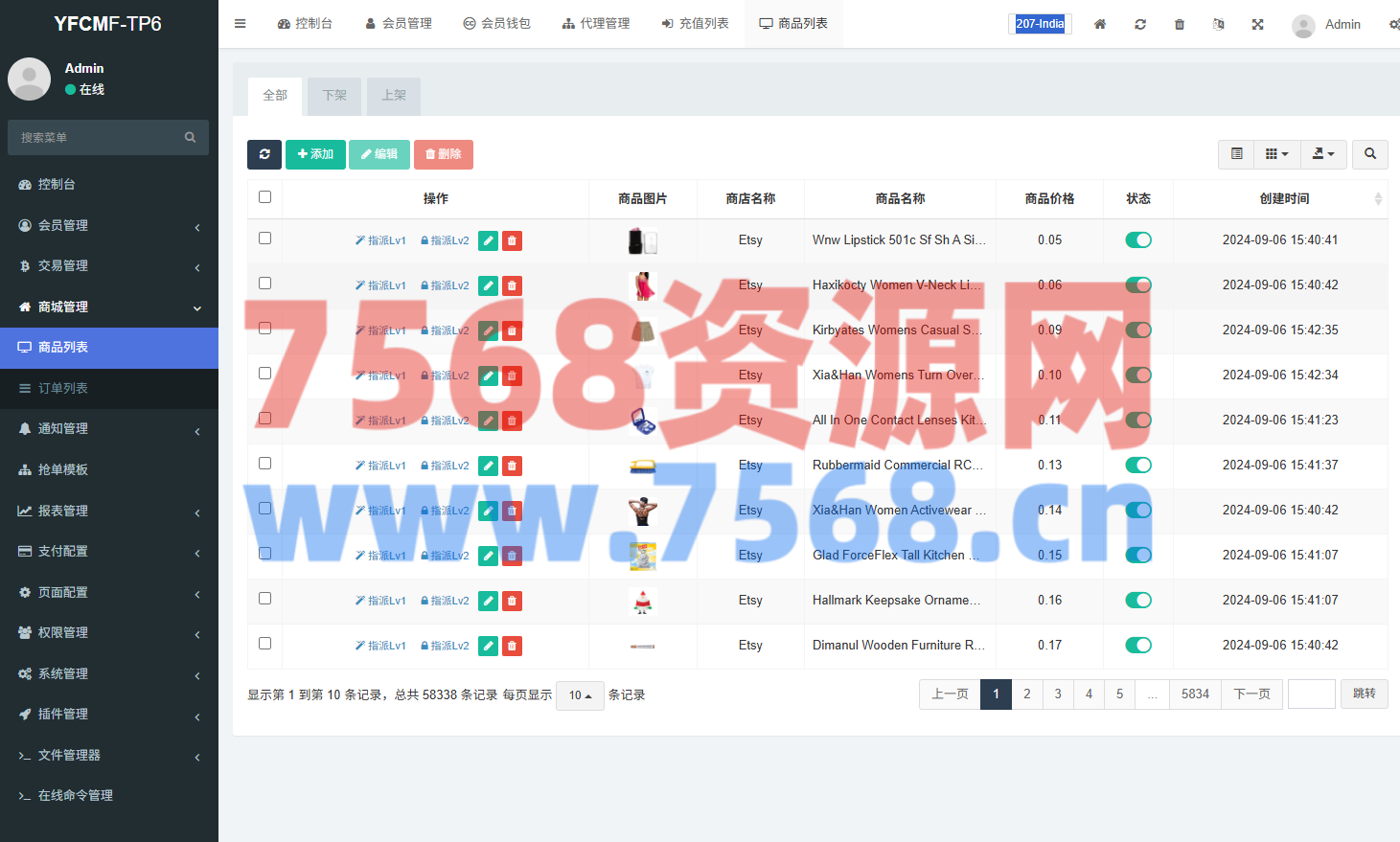The height and width of the screenshot is (842, 1400).
Task: Open the export dropdown
Action: (1323, 154)
